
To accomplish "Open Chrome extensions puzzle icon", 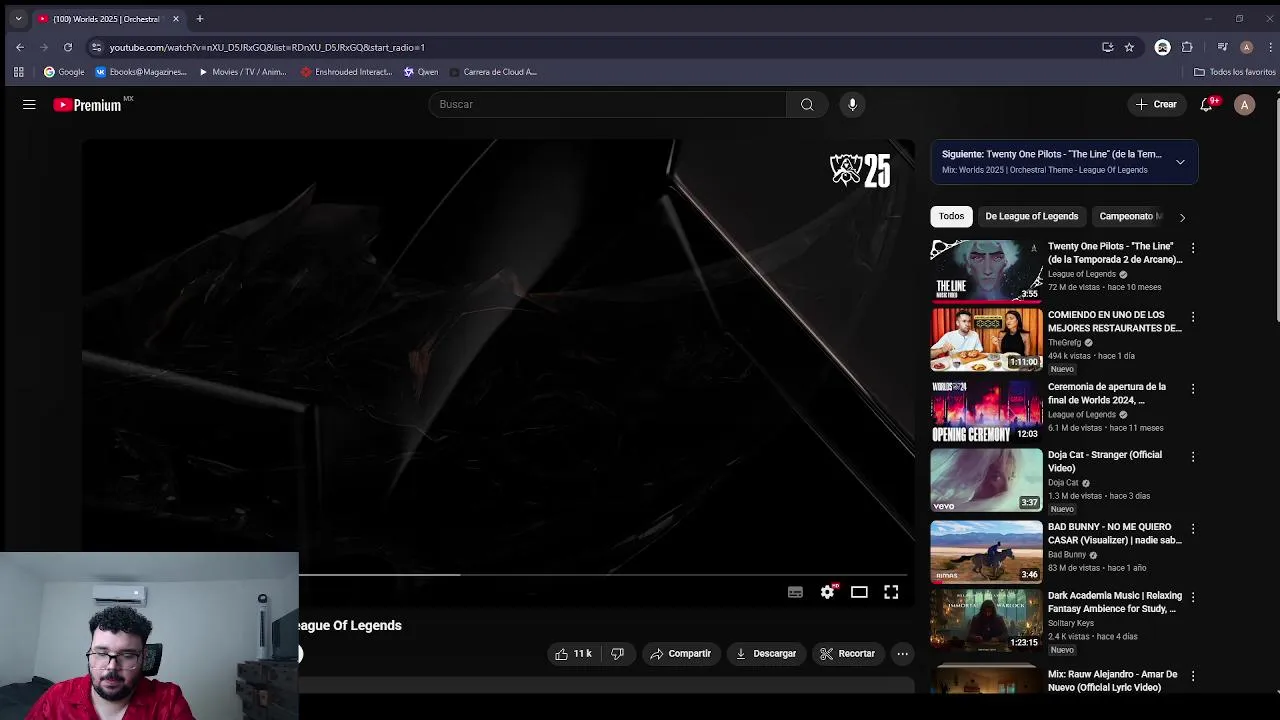I will coord(1187,47).
